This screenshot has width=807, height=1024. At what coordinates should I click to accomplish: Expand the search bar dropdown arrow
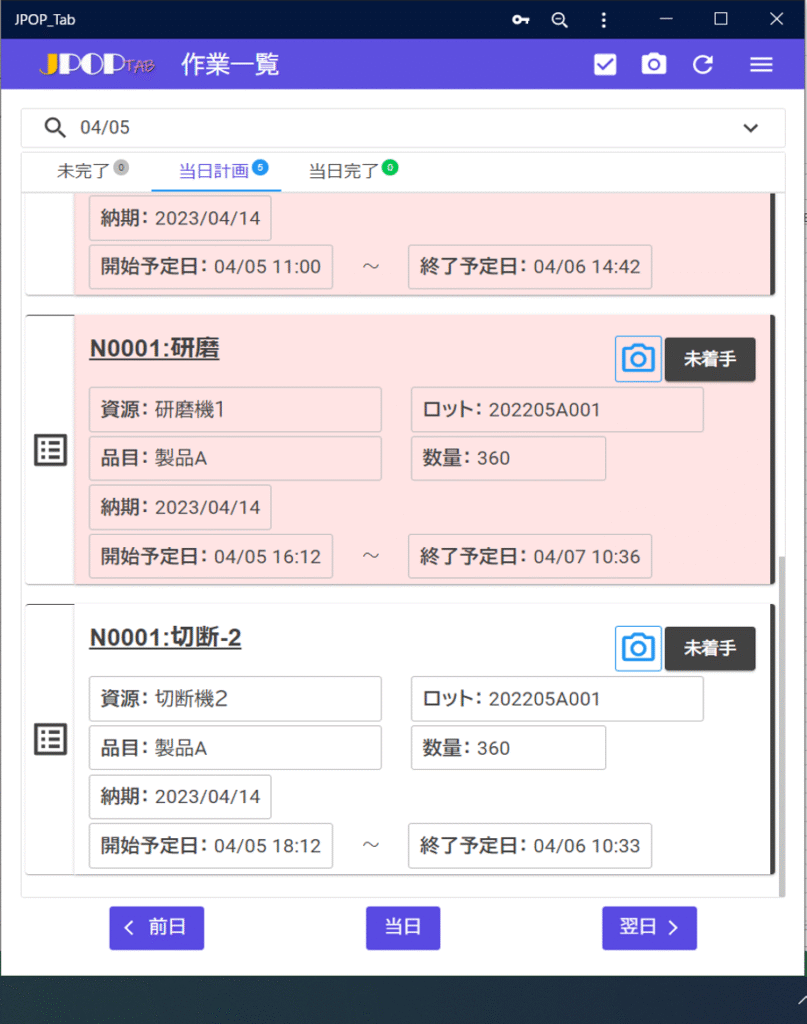coord(751,128)
